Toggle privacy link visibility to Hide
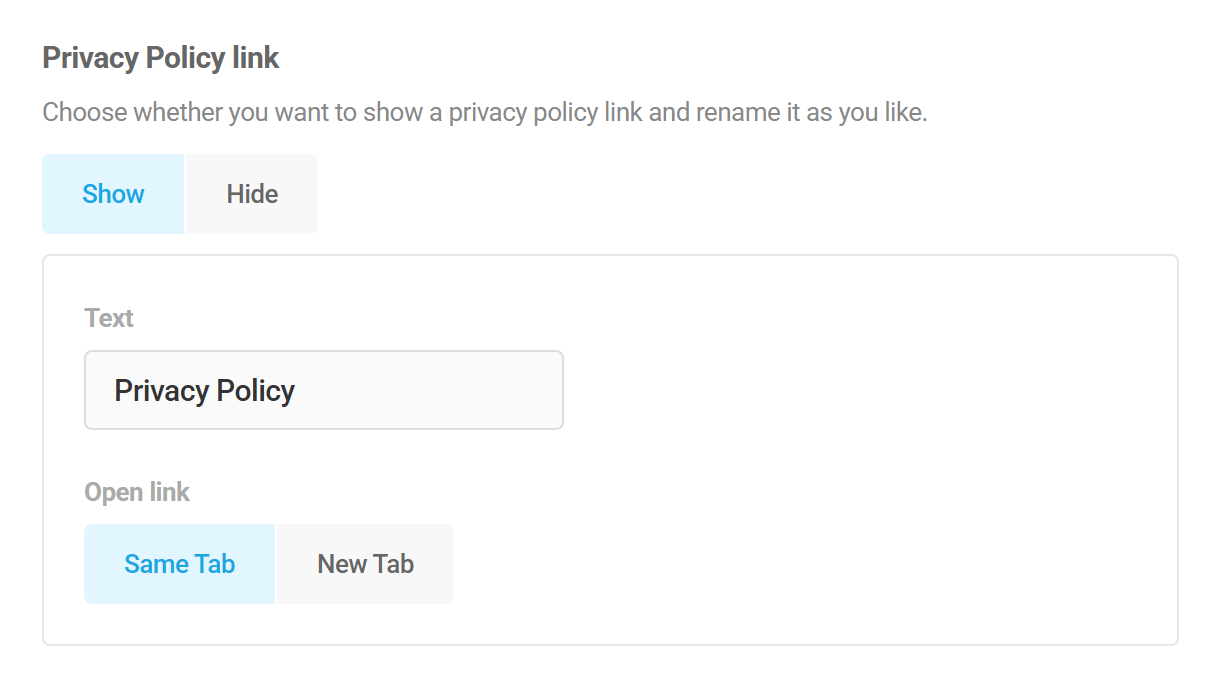Screen dimensions: 1220x688 click(250, 193)
